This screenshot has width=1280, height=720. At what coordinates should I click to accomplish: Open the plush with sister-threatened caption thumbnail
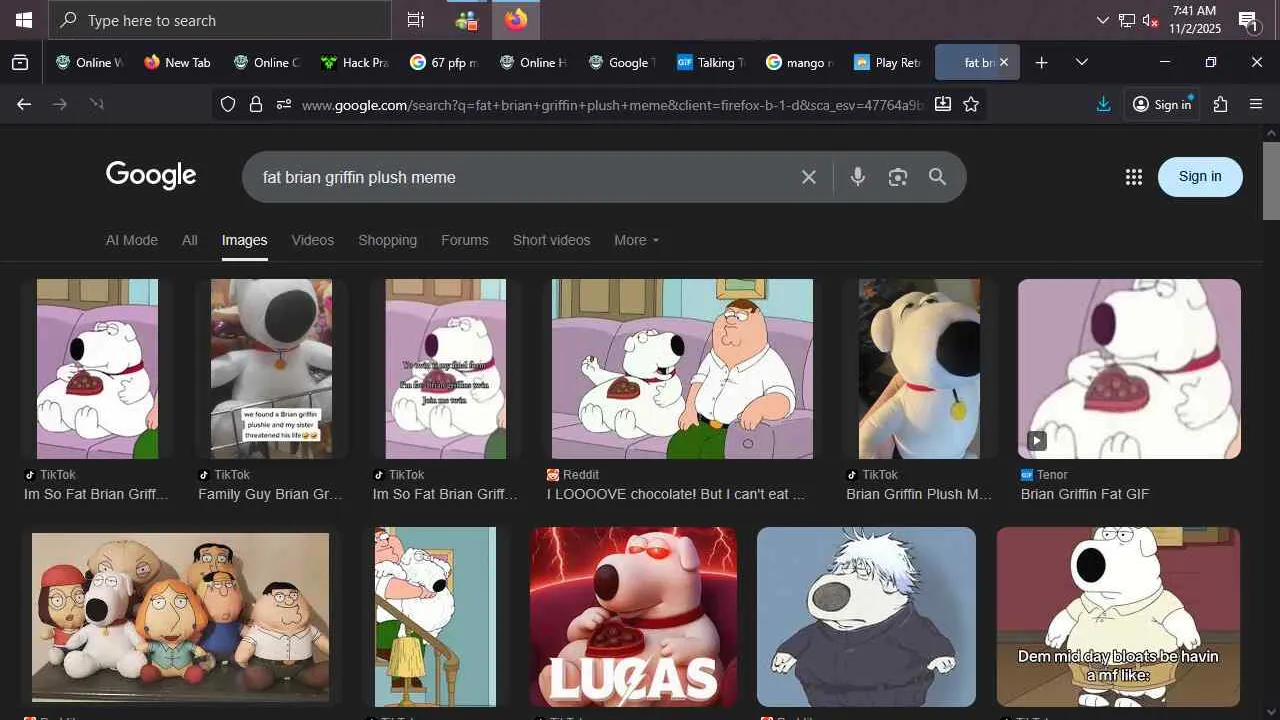coord(271,369)
